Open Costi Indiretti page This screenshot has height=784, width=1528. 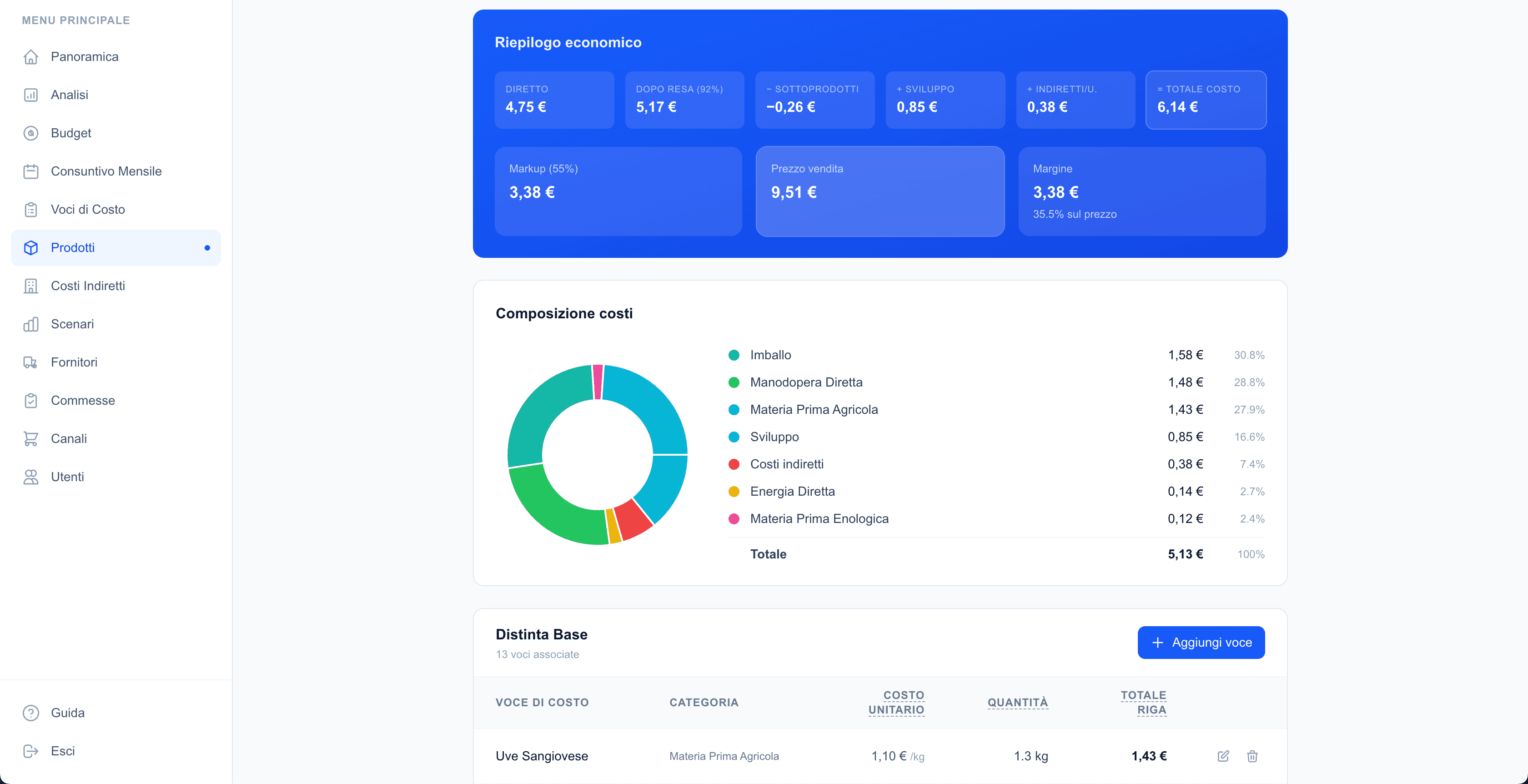pyautogui.click(x=116, y=286)
